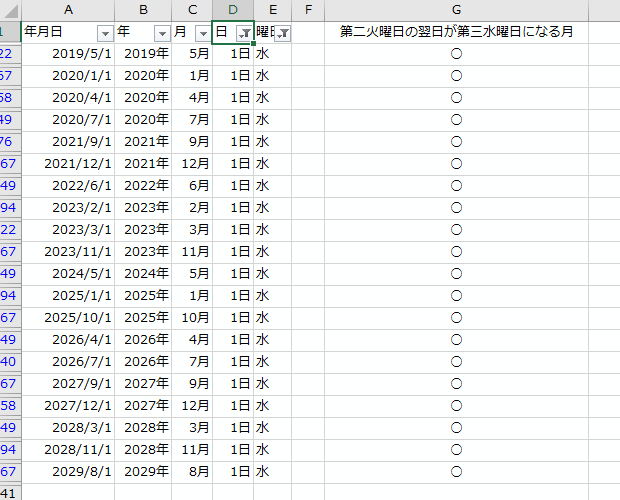The width and height of the screenshot is (620, 500).
Task: Select cell containing 2025/10/1
Action: (68, 318)
